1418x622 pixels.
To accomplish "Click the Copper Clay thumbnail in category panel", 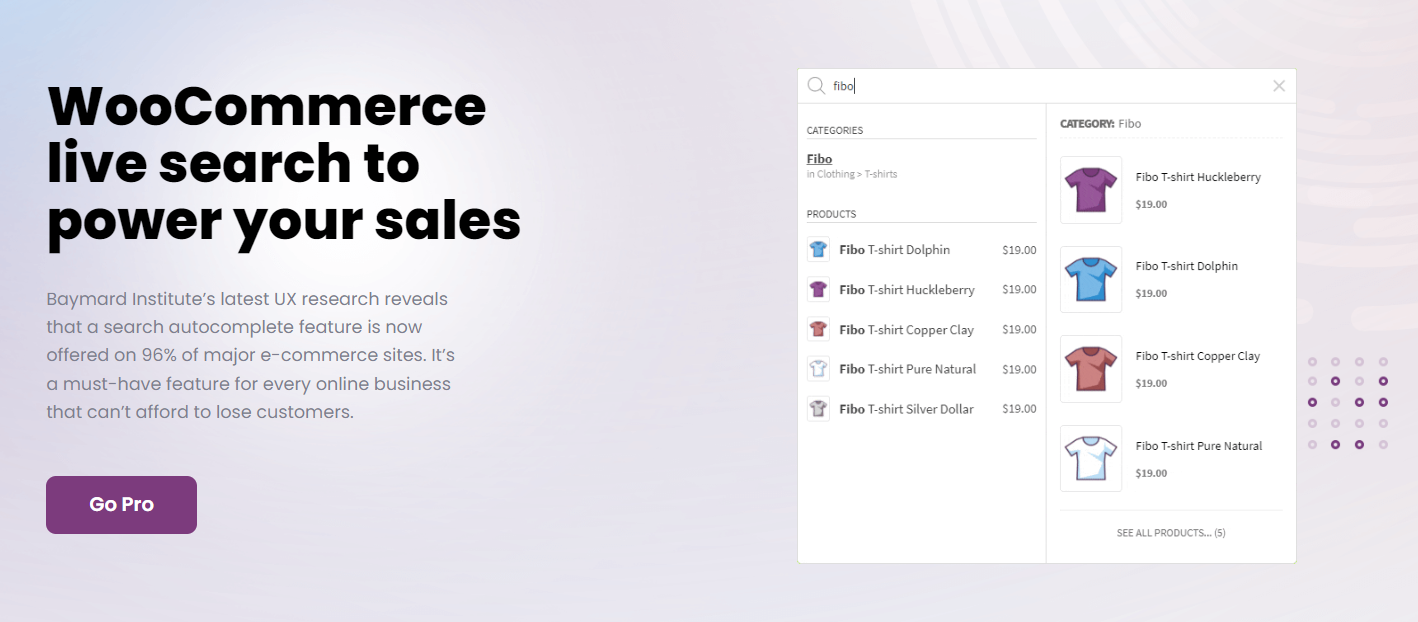I will click(x=1091, y=369).
